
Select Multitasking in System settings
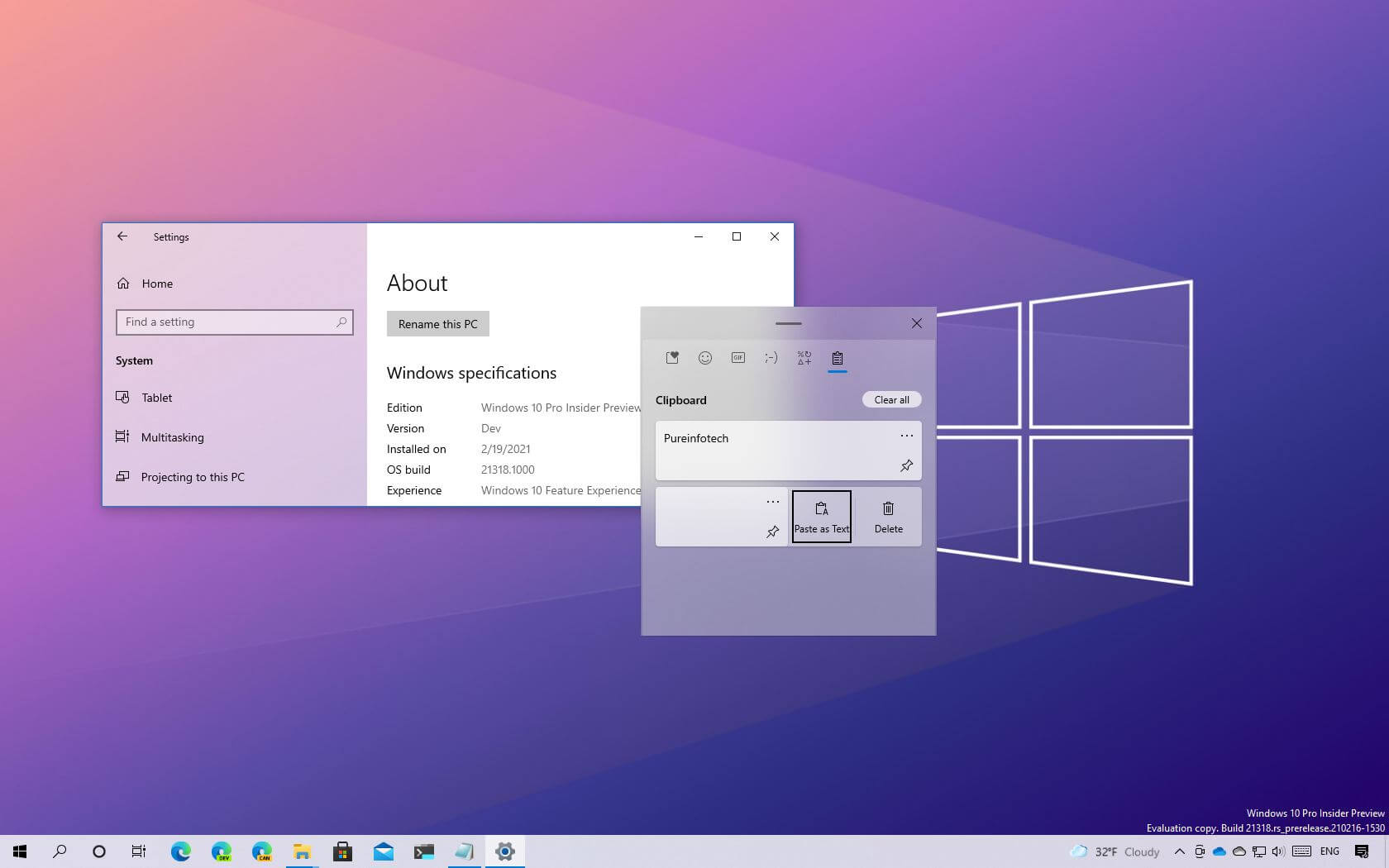172,436
